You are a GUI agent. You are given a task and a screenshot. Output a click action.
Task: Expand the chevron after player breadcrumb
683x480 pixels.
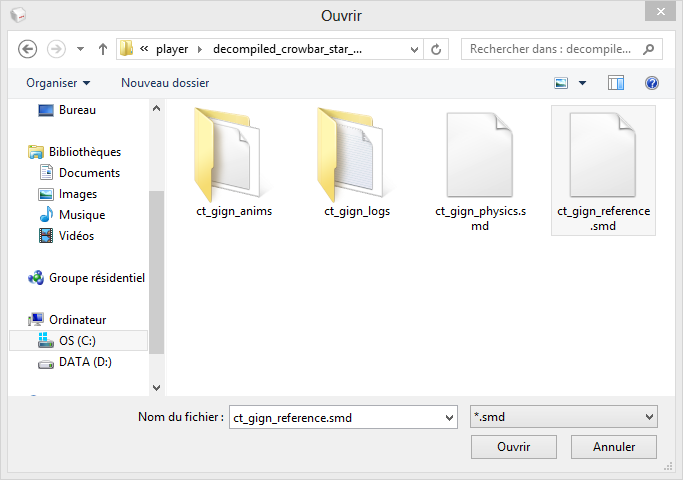click(x=200, y=49)
